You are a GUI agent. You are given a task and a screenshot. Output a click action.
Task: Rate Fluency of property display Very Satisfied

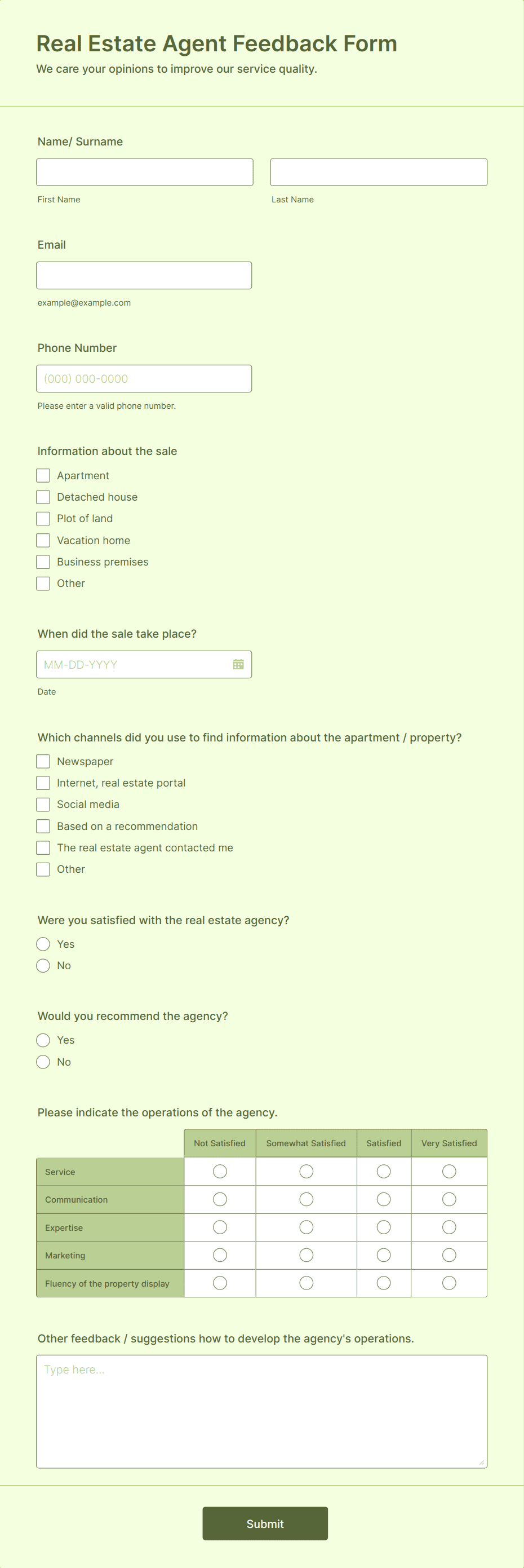pyautogui.click(x=449, y=1283)
